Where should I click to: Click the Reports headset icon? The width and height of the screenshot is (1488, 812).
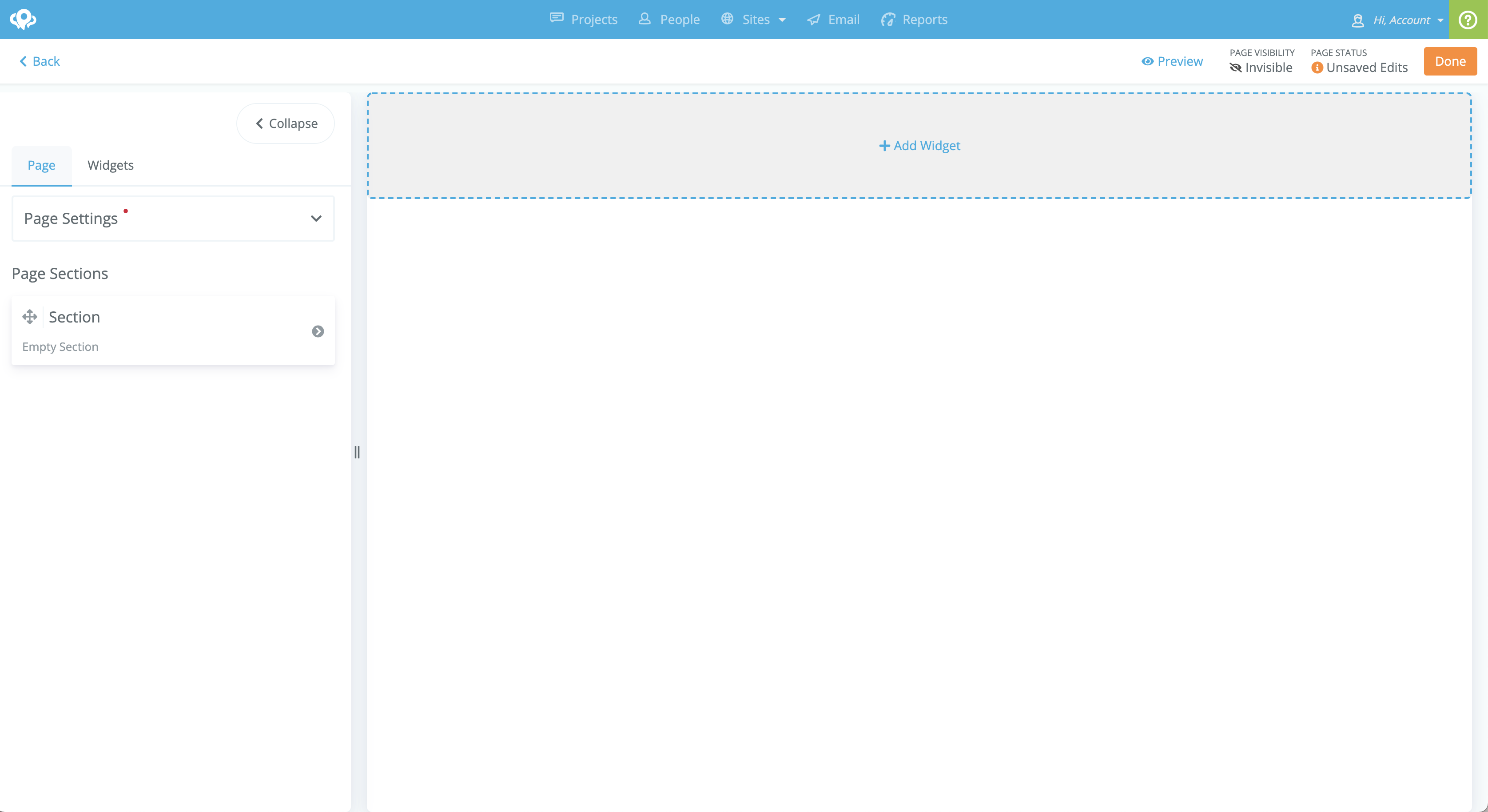[888, 20]
